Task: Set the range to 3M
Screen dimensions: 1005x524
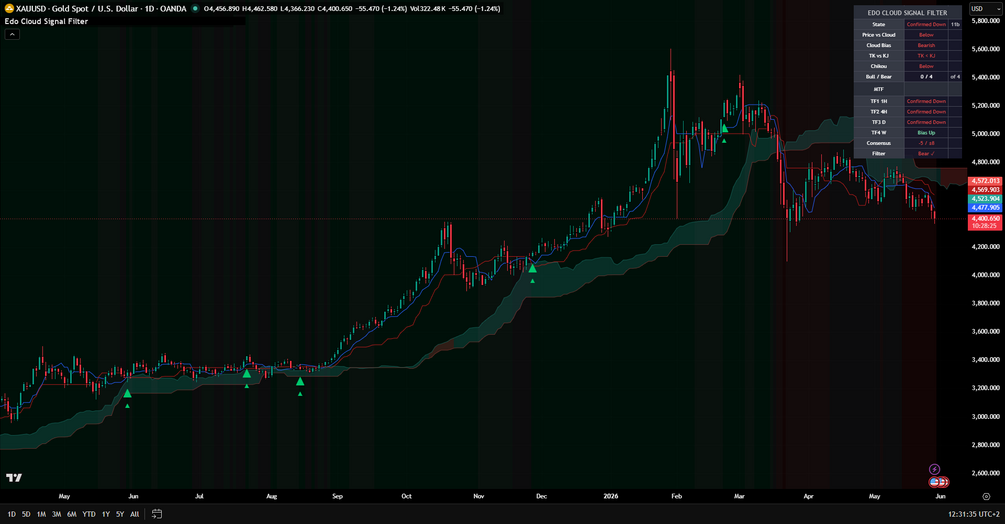Action: tap(57, 514)
